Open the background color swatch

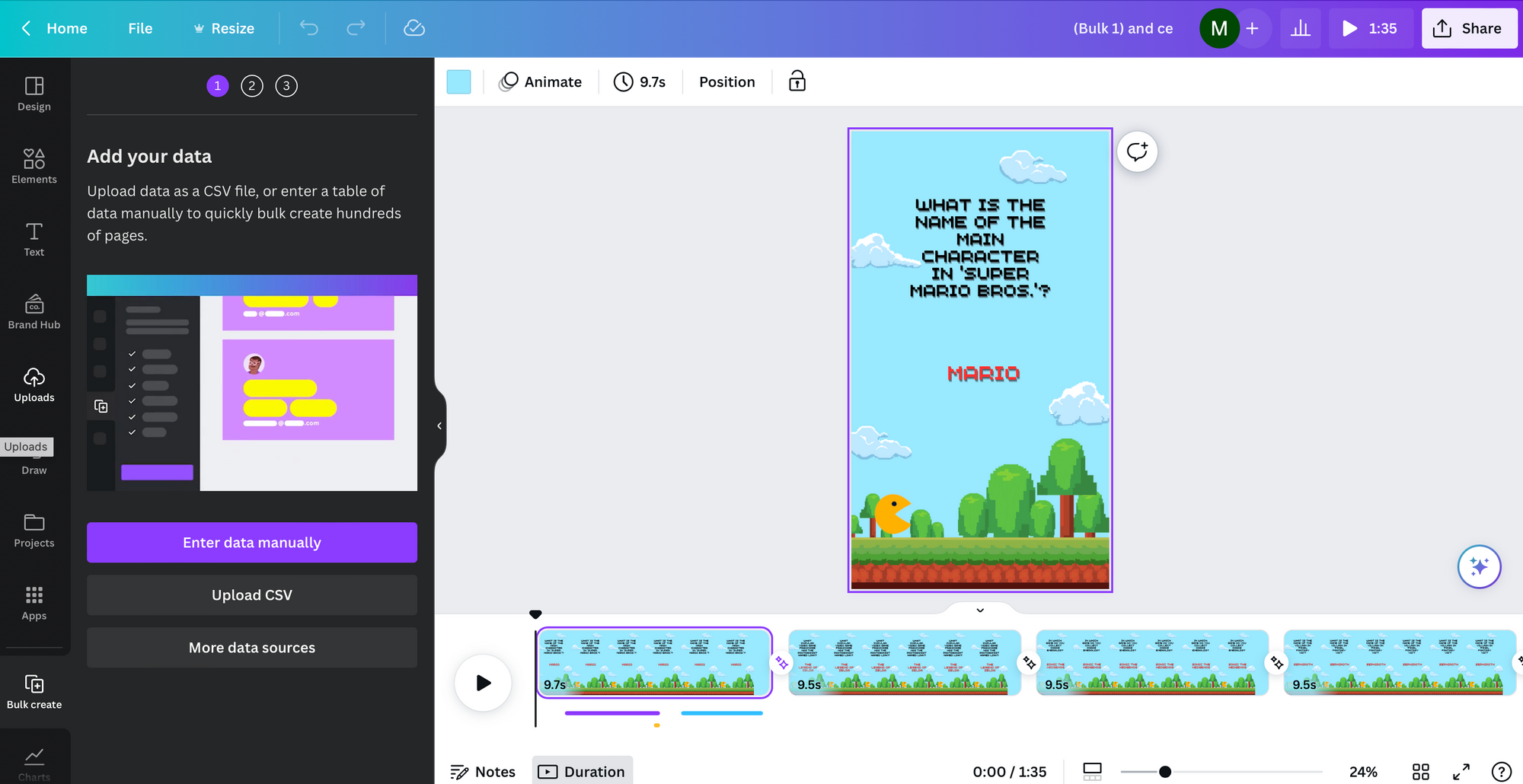coord(458,81)
